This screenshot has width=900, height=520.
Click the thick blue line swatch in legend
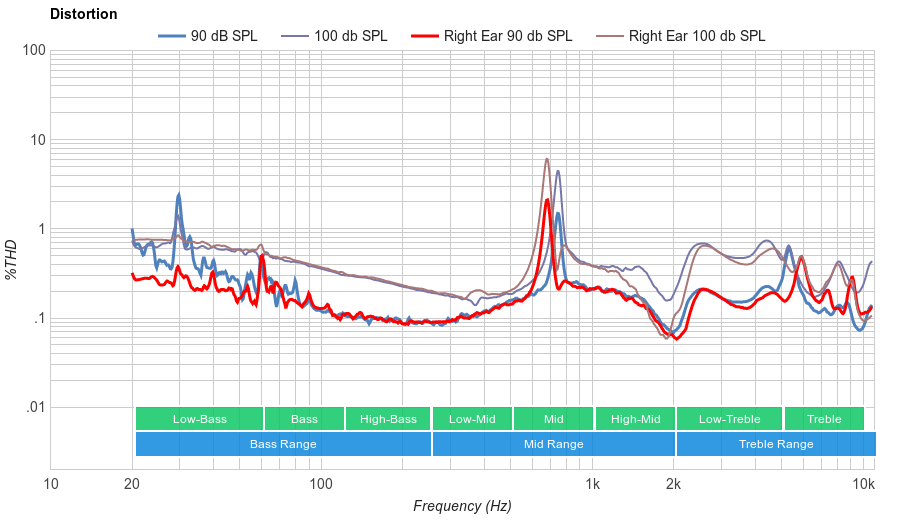(x=172, y=36)
